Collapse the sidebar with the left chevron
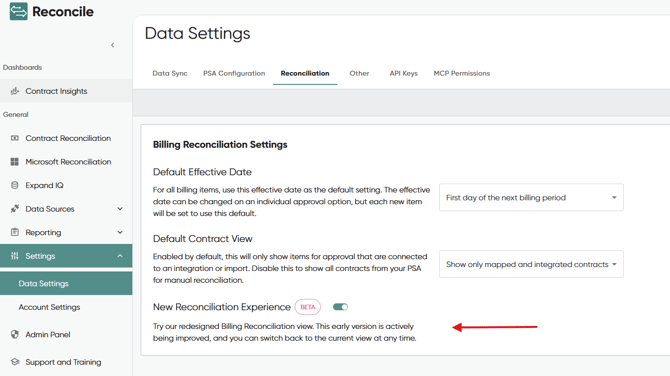670x376 pixels. (x=112, y=45)
